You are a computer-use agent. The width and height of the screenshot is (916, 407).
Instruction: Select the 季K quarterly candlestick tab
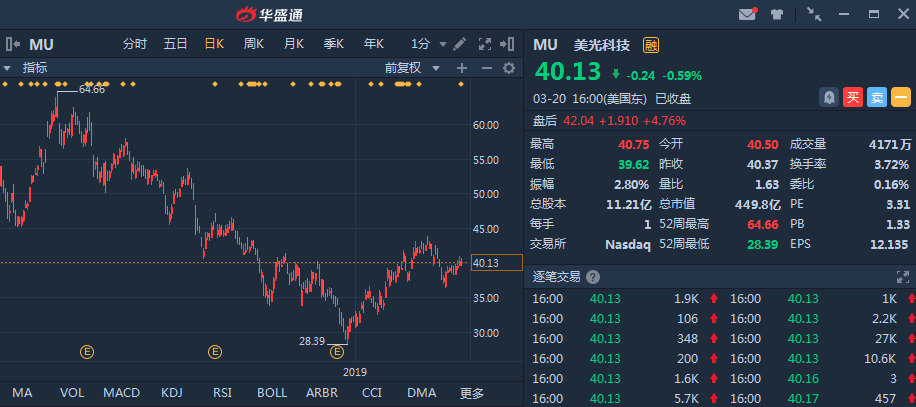(334, 44)
